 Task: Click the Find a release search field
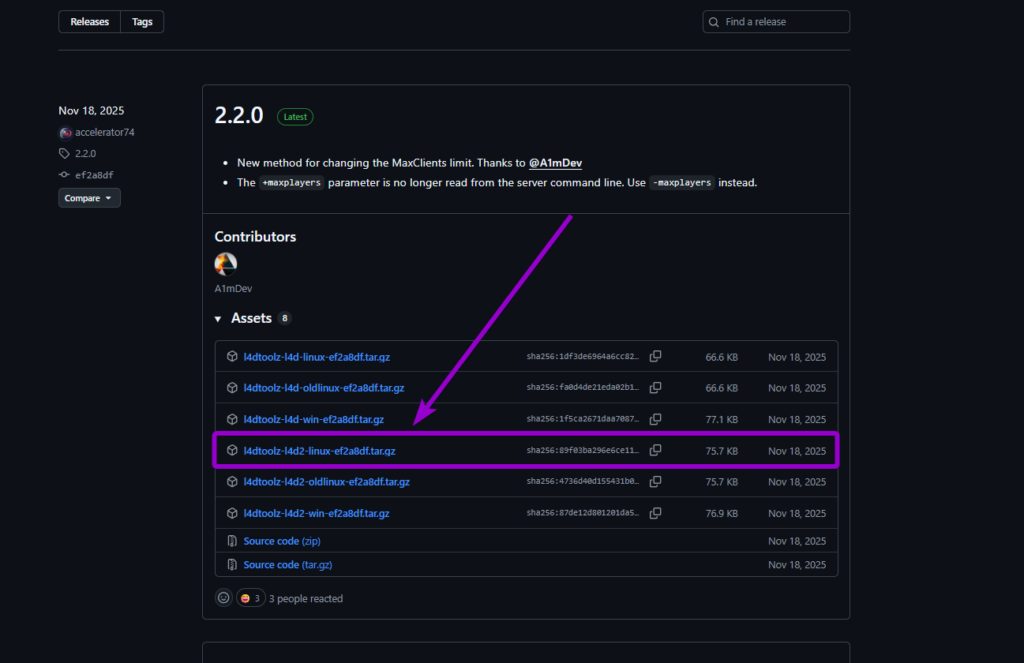point(776,21)
